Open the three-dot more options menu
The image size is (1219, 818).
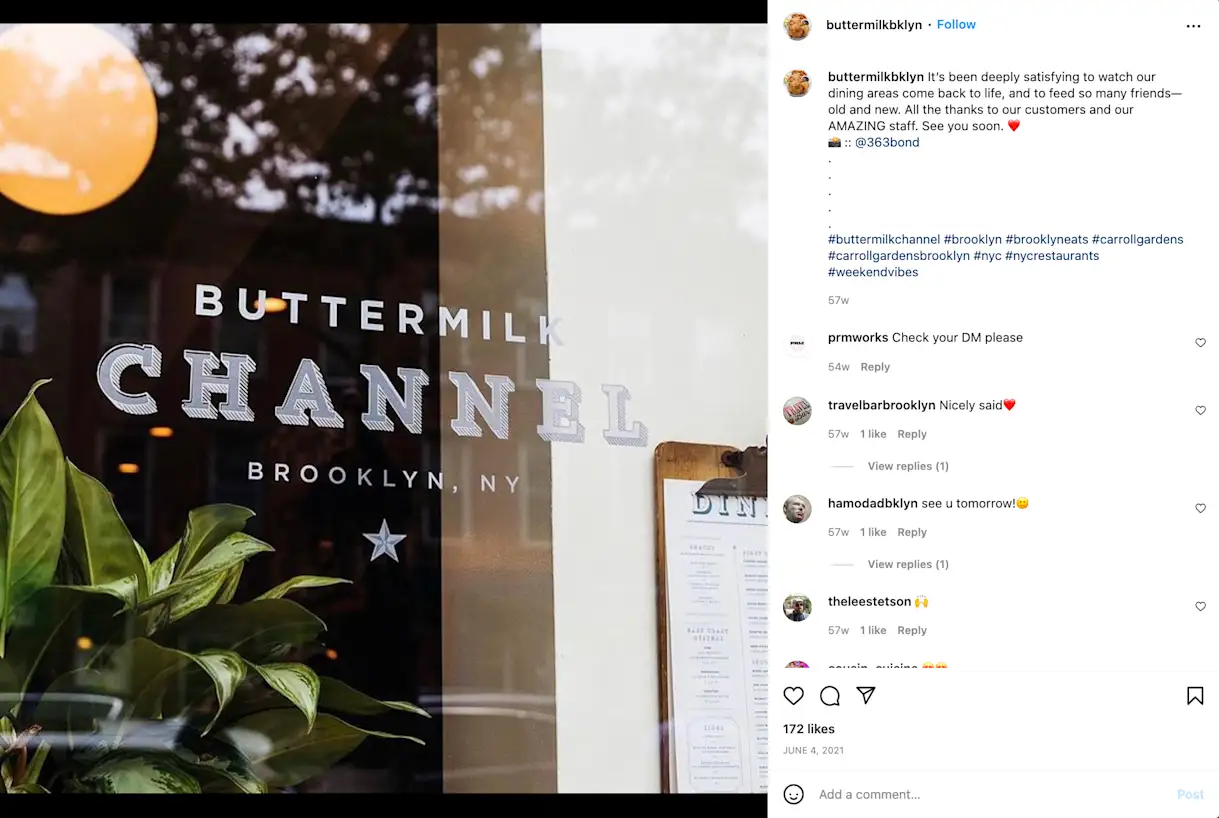click(1193, 26)
